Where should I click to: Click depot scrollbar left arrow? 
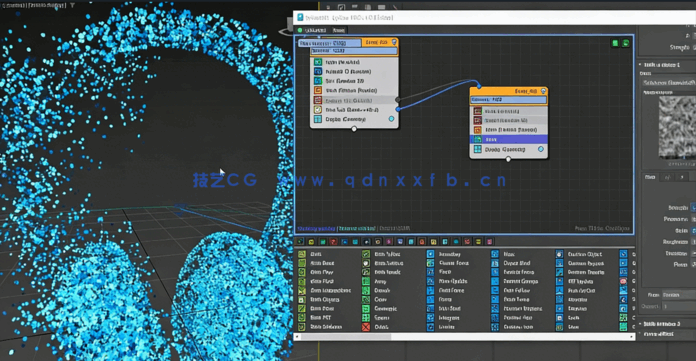297,337
